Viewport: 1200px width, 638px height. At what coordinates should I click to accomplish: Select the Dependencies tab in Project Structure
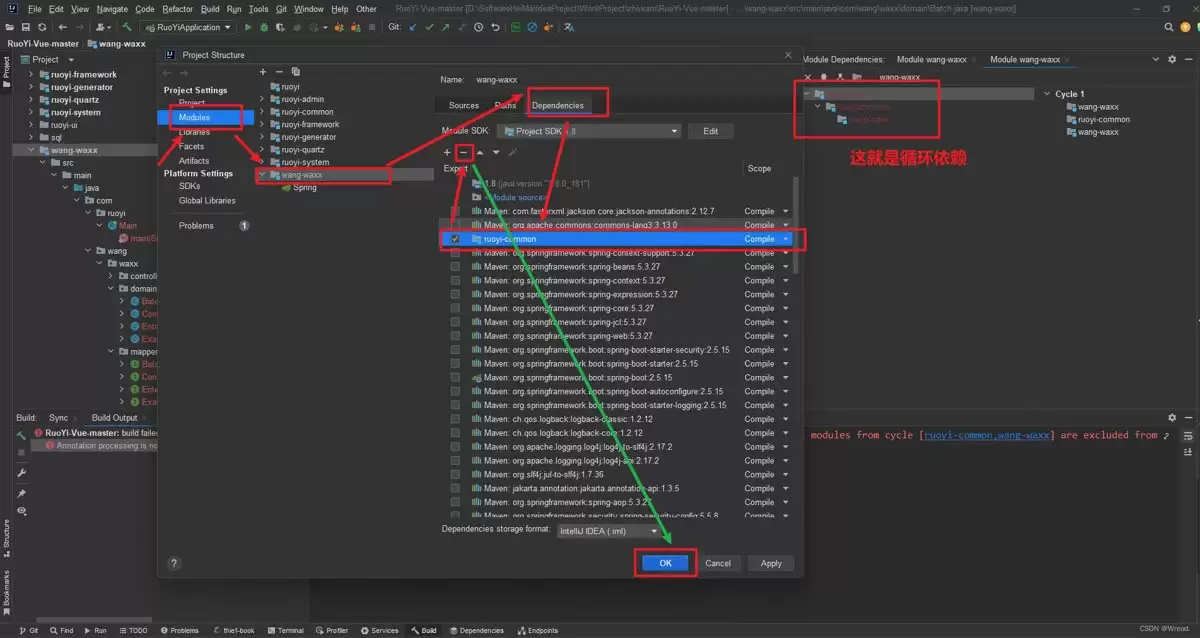(x=557, y=105)
